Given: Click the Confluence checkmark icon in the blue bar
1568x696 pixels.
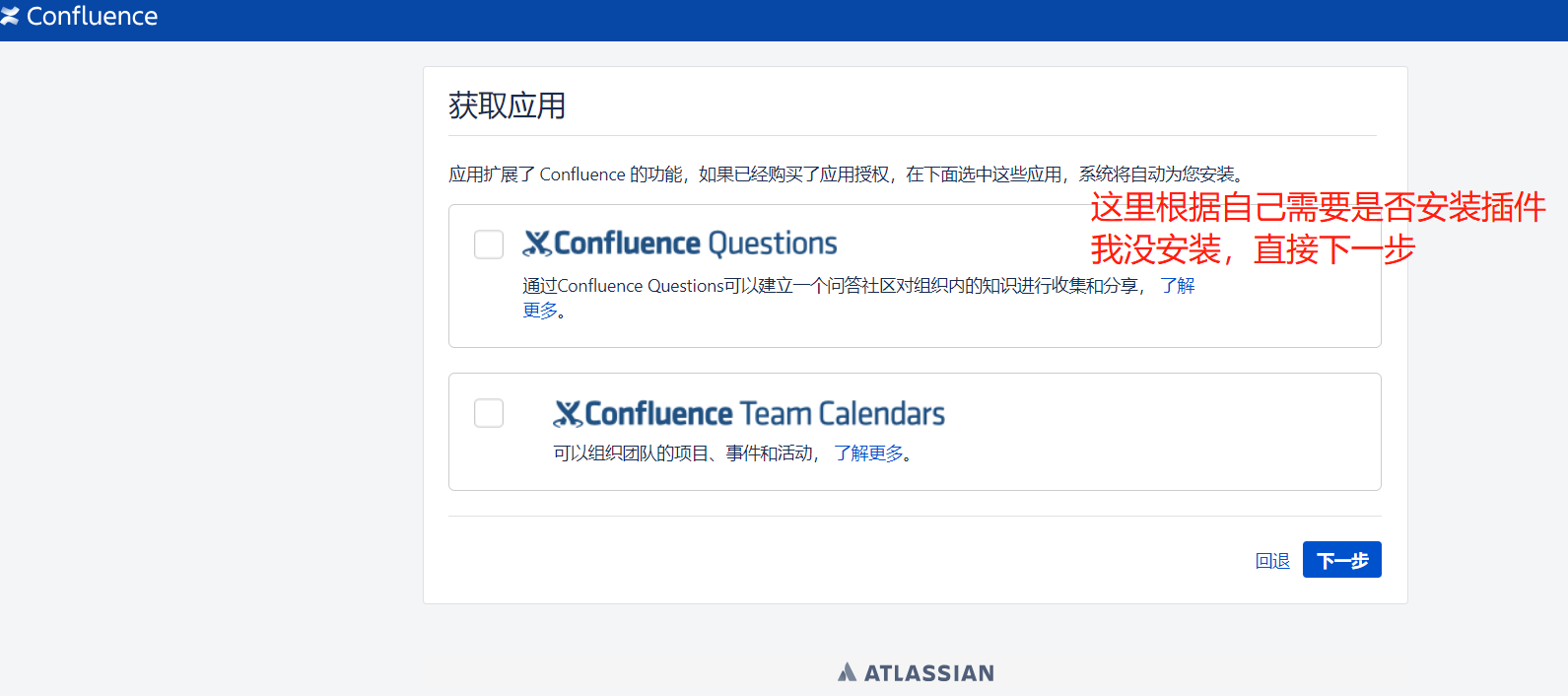Looking at the screenshot, I should [12, 15].
